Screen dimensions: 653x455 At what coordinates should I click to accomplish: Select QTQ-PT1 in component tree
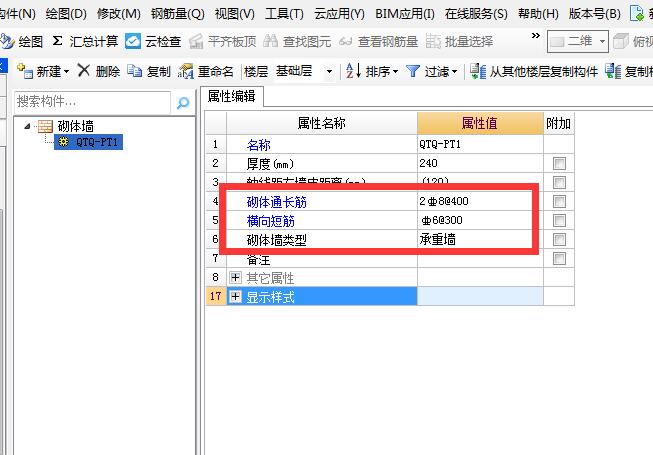coord(88,142)
